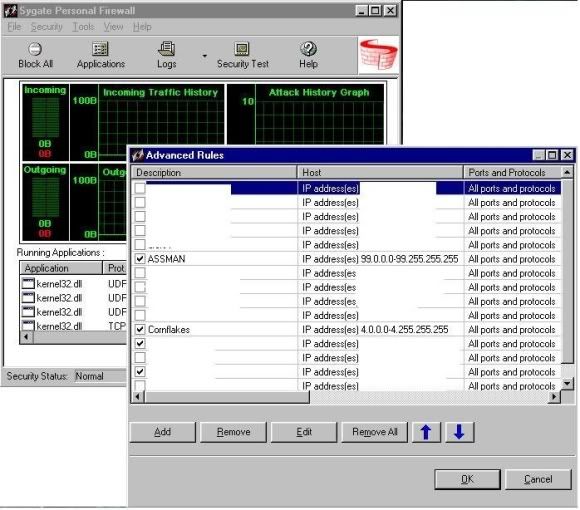580x510 pixels.
Task: Close the Advanced Rules dialog
Action: [x=567, y=155]
